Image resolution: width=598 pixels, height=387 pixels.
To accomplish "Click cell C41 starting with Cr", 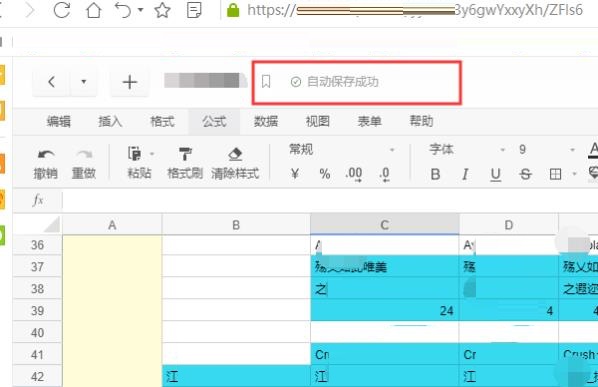I will tap(385, 355).
